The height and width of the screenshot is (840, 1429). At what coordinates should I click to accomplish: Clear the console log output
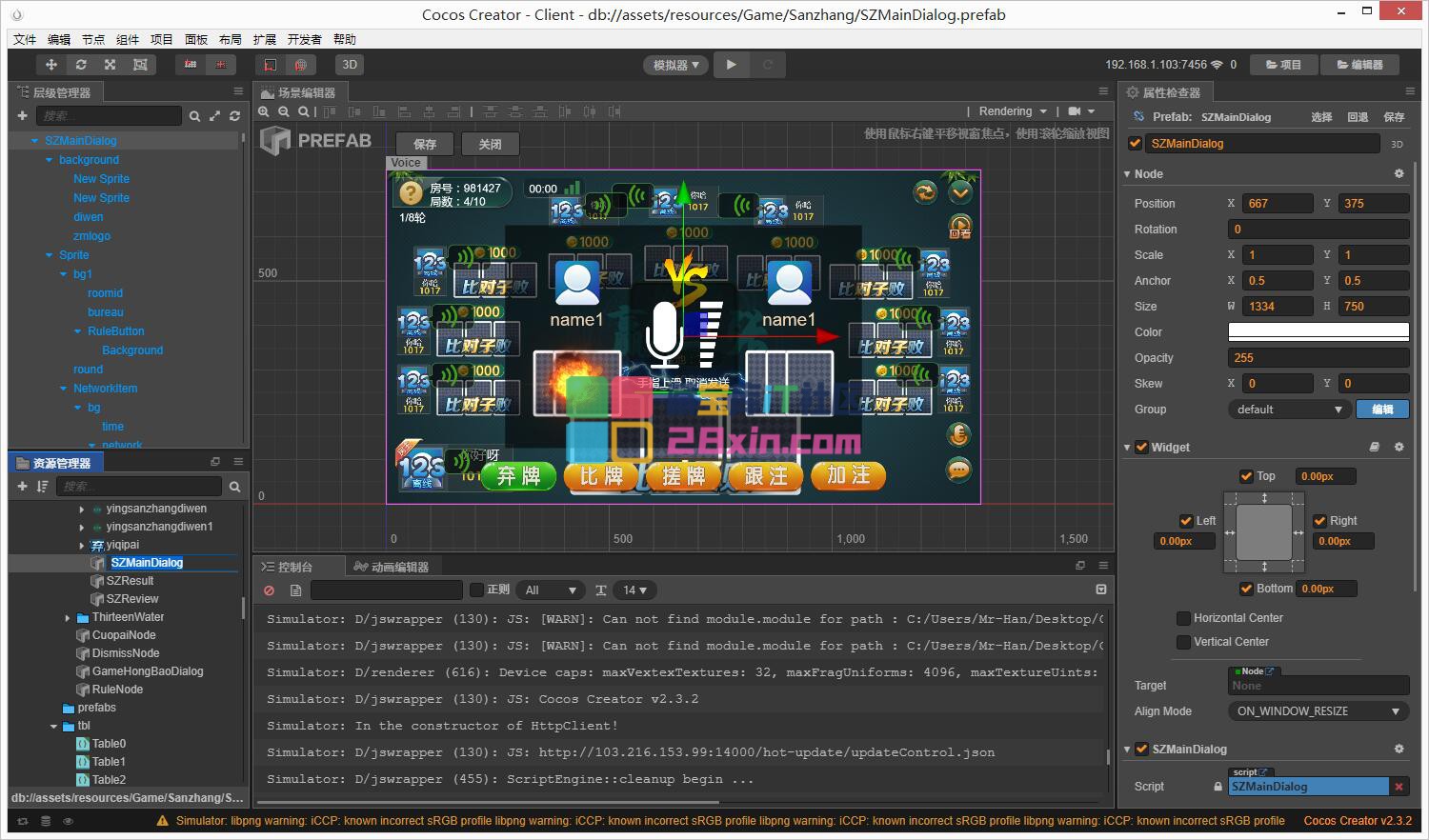(270, 590)
